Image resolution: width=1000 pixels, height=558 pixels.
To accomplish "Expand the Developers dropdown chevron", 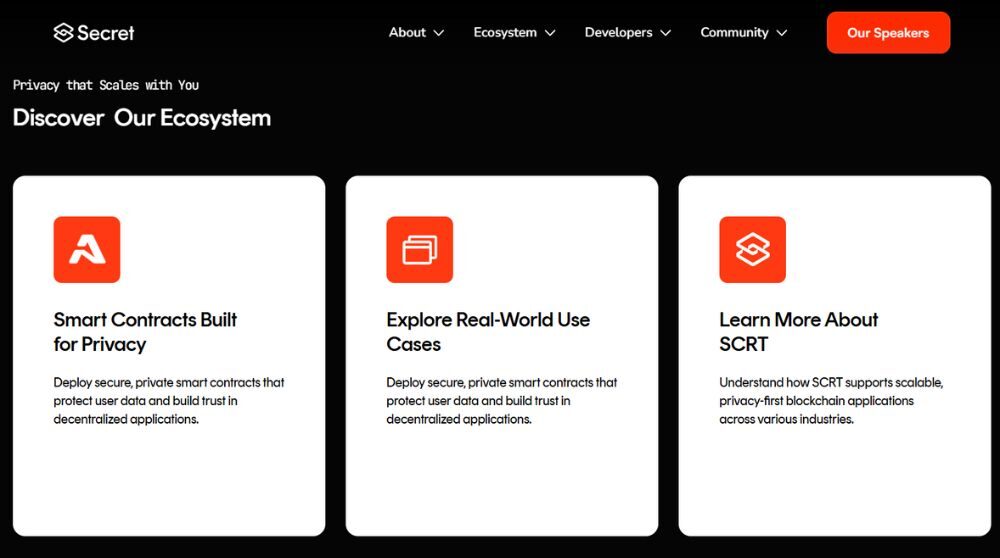I will coord(665,33).
